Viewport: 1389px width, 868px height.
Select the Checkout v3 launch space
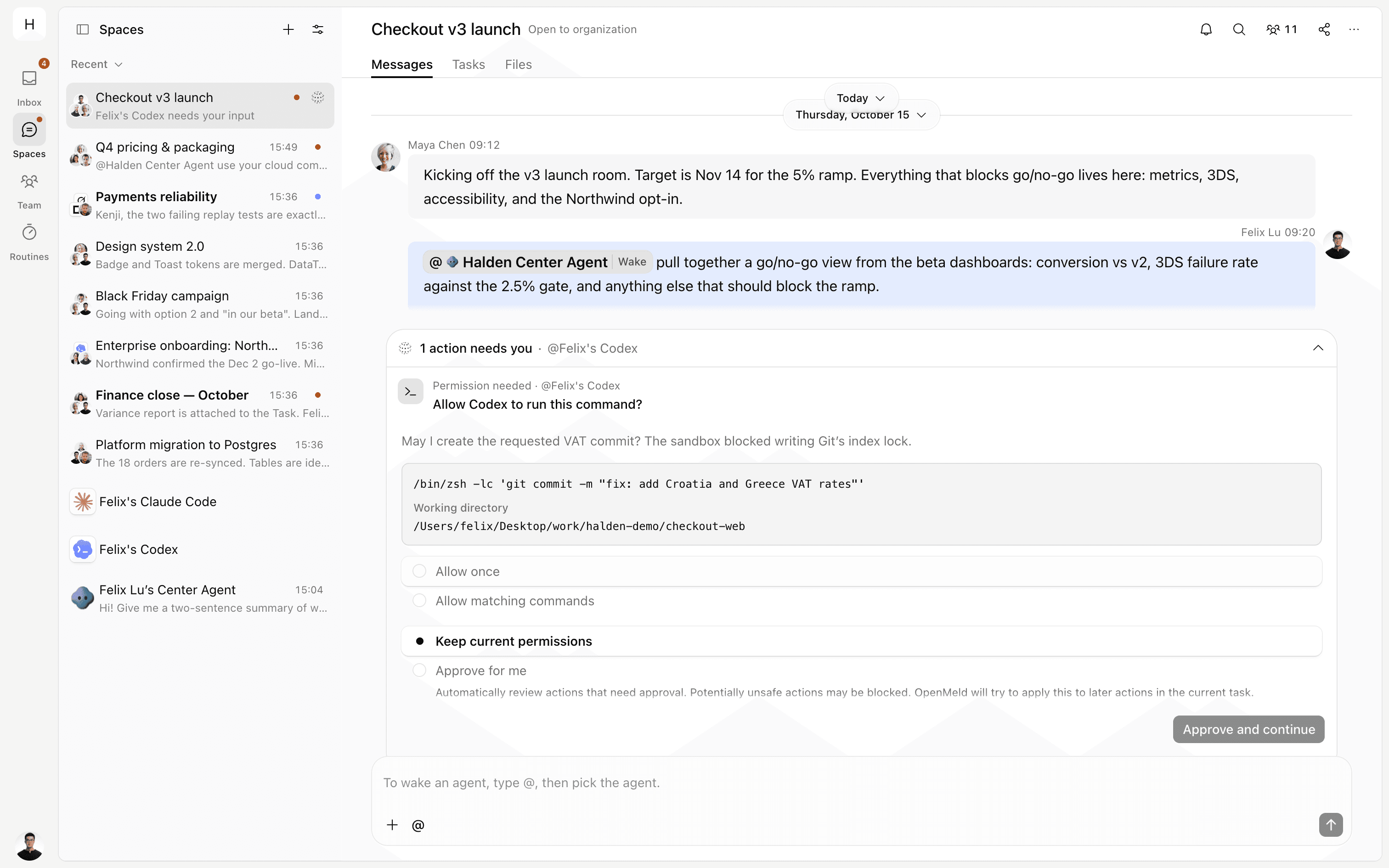(x=200, y=106)
